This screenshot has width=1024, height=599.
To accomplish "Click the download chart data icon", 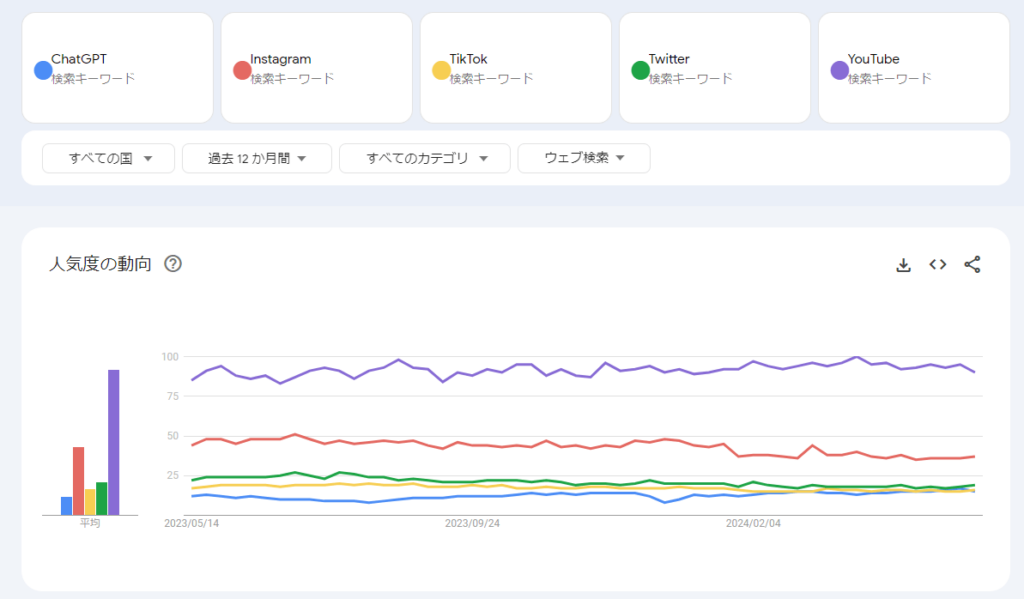I will coord(903,265).
